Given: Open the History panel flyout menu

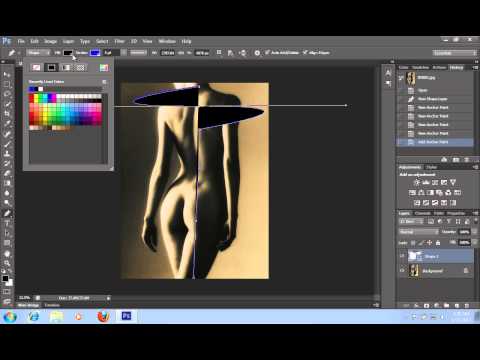Looking at the screenshot, I should tap(475, 67).
